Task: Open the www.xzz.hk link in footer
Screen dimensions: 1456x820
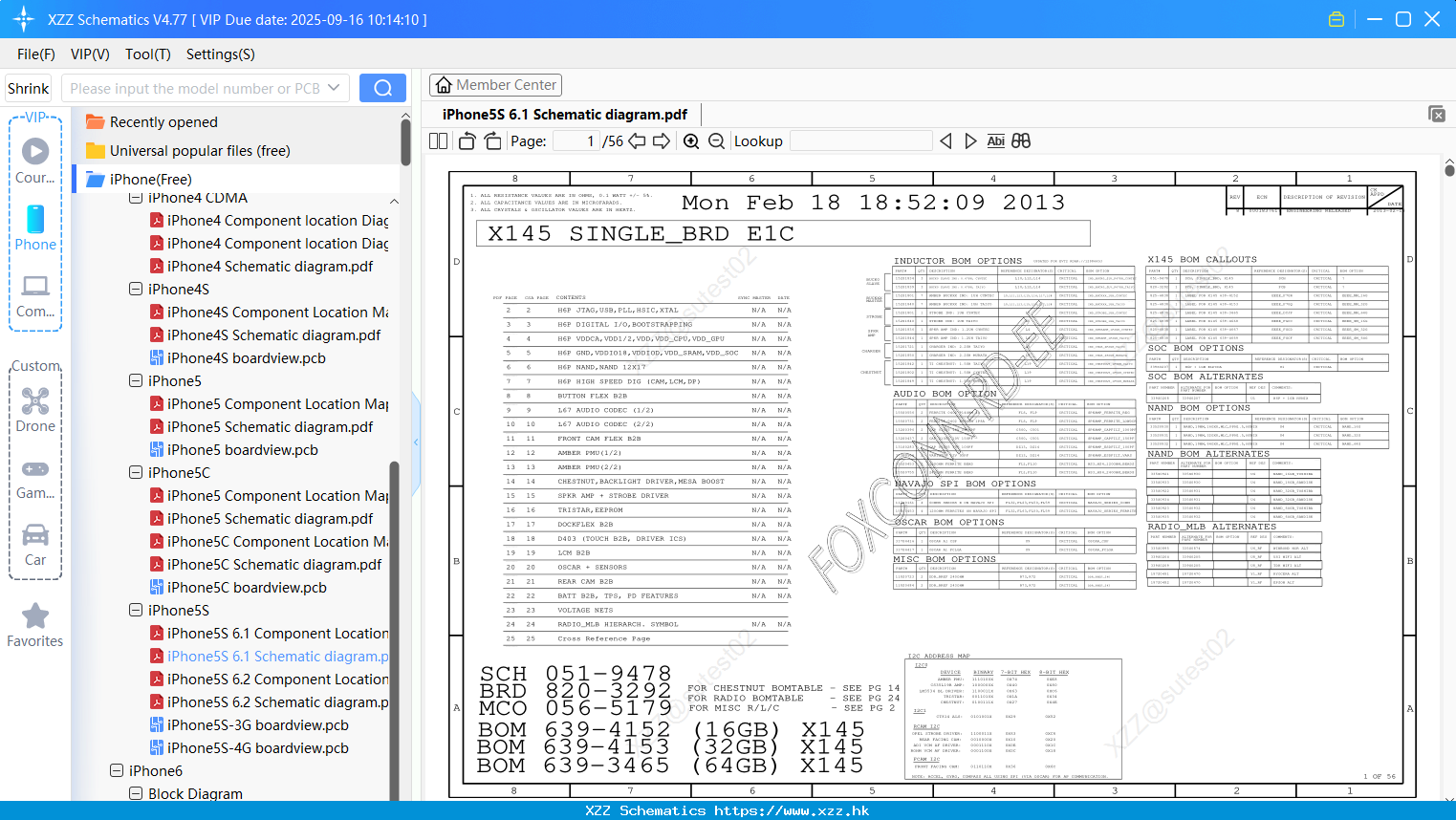Action: 792,810
